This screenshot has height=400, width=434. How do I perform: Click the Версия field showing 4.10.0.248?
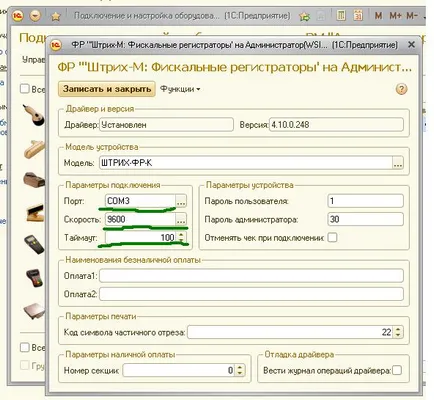[336, 125]
